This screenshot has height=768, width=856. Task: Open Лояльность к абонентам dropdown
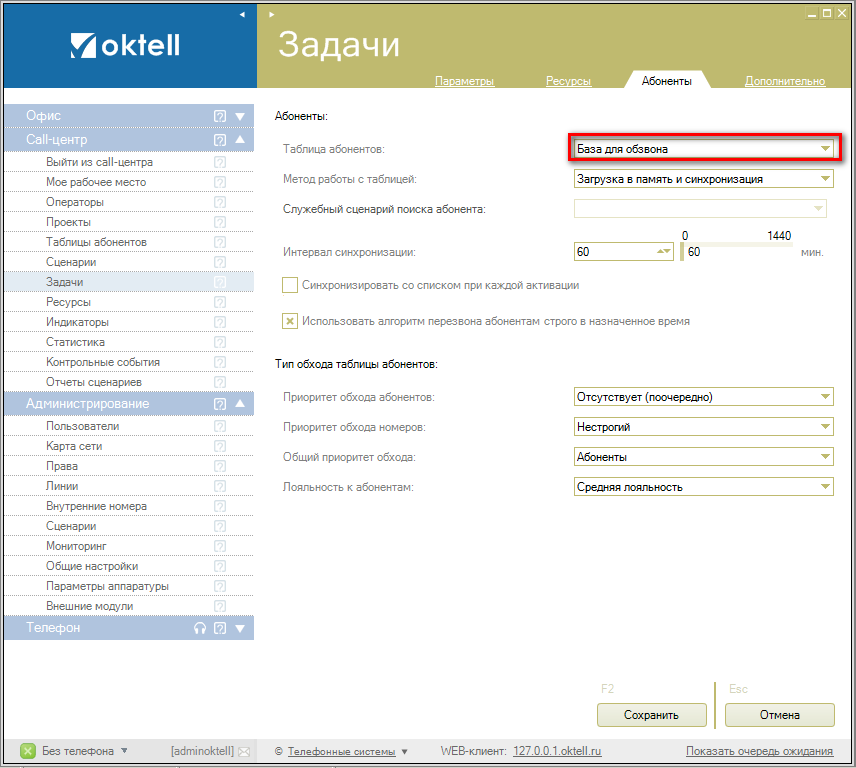[704, 487]
